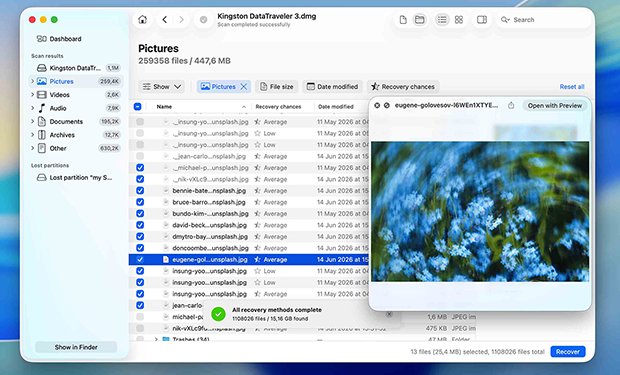Open the Date modified filter button
The image size is (620, 375).
click(333, 86)
